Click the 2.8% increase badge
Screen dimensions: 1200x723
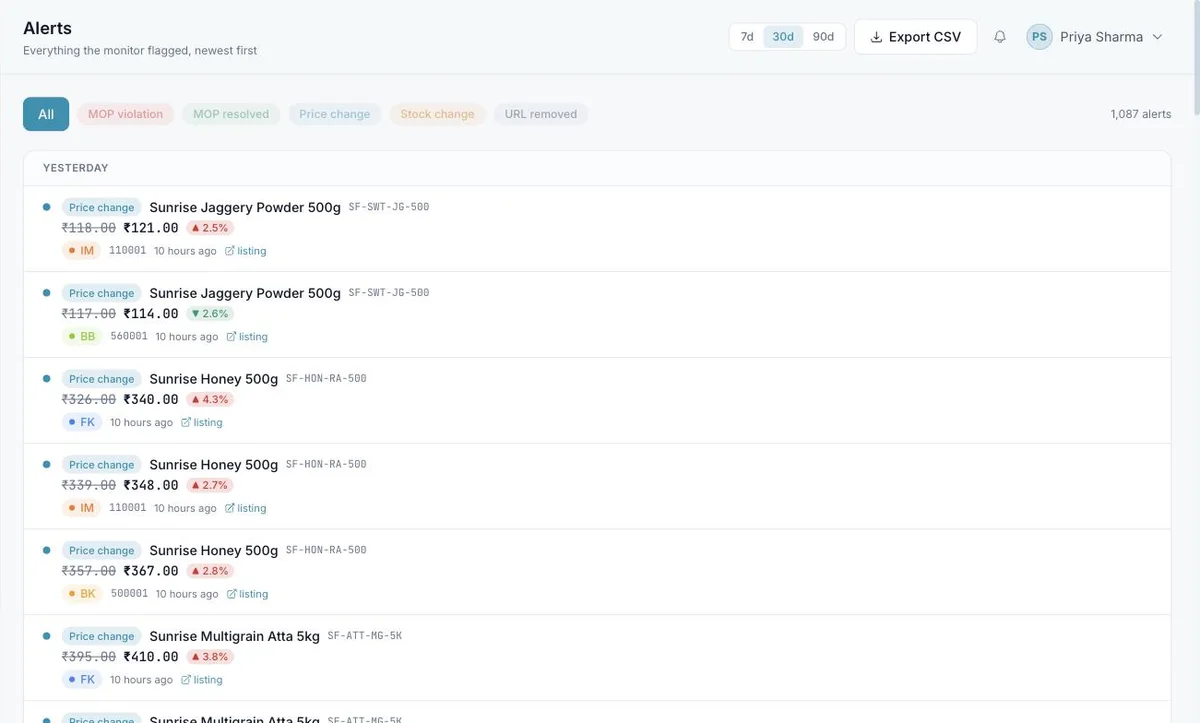pos(210,571)
